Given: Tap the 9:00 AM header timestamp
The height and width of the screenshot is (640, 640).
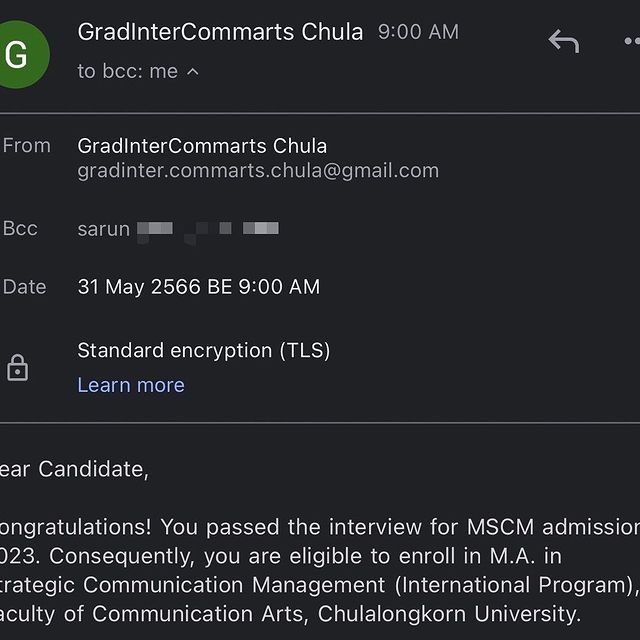Looking at the screenshot, I should pos(418,32).
